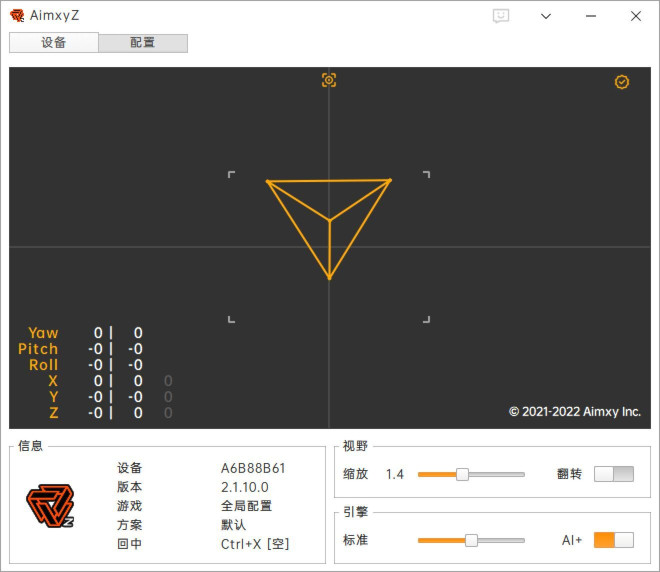Select the 默认 scheme value
660x572 pixels.
pyautogui.click(x=233, y=525)
